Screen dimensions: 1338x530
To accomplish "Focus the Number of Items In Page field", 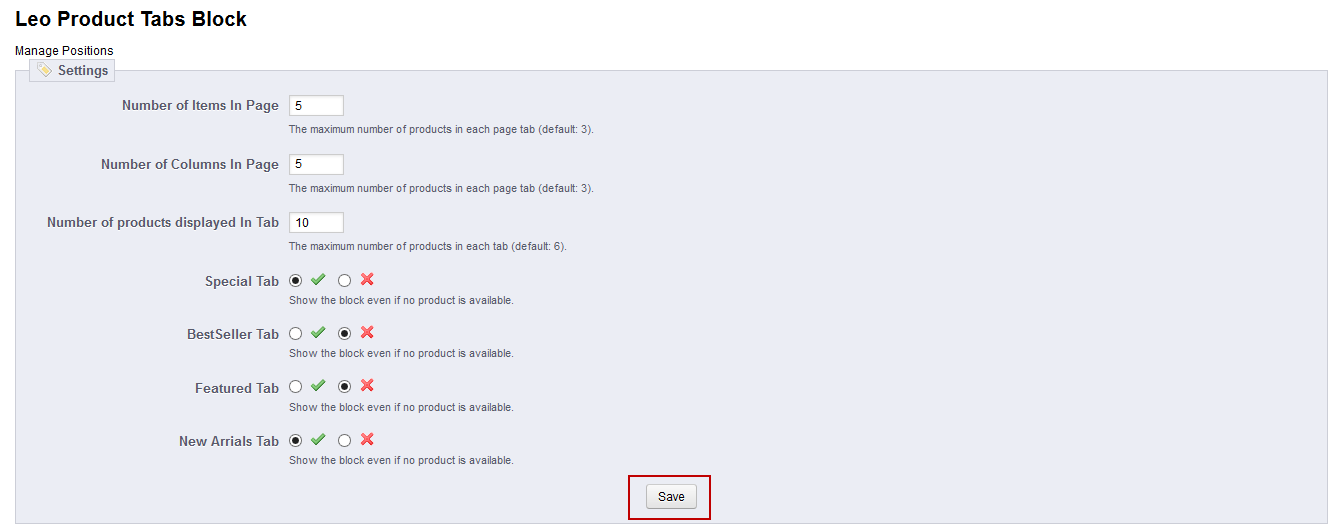I will (x=316, y=106).
